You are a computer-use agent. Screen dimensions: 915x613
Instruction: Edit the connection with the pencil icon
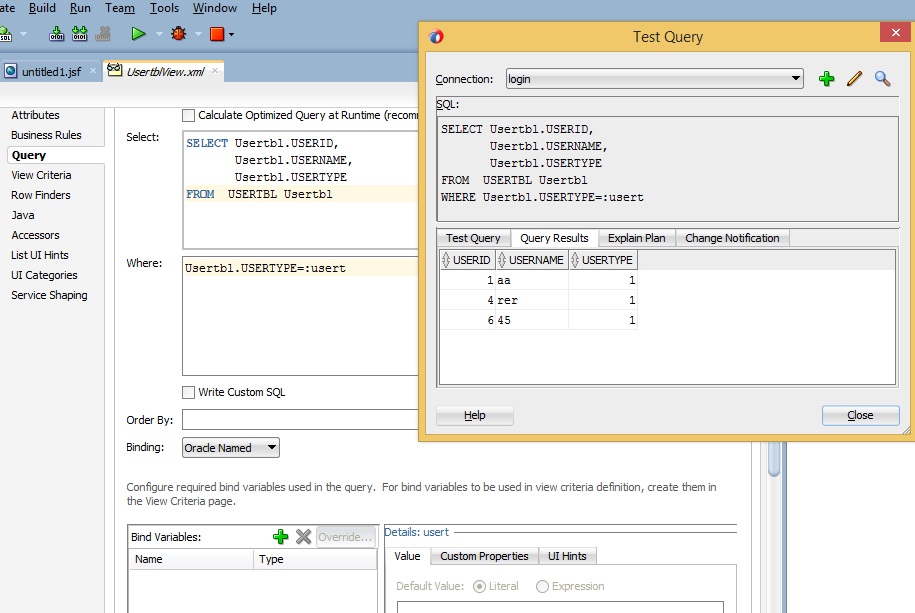[854, 79]
